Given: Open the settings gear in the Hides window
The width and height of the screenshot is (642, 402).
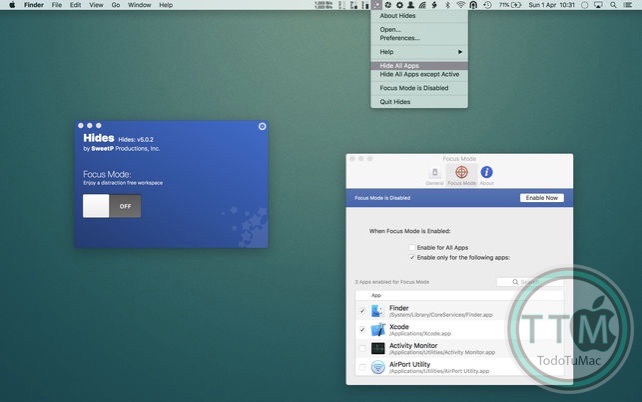Looking at the screenshot, I should pyautogui.click(x=262, y=126).
